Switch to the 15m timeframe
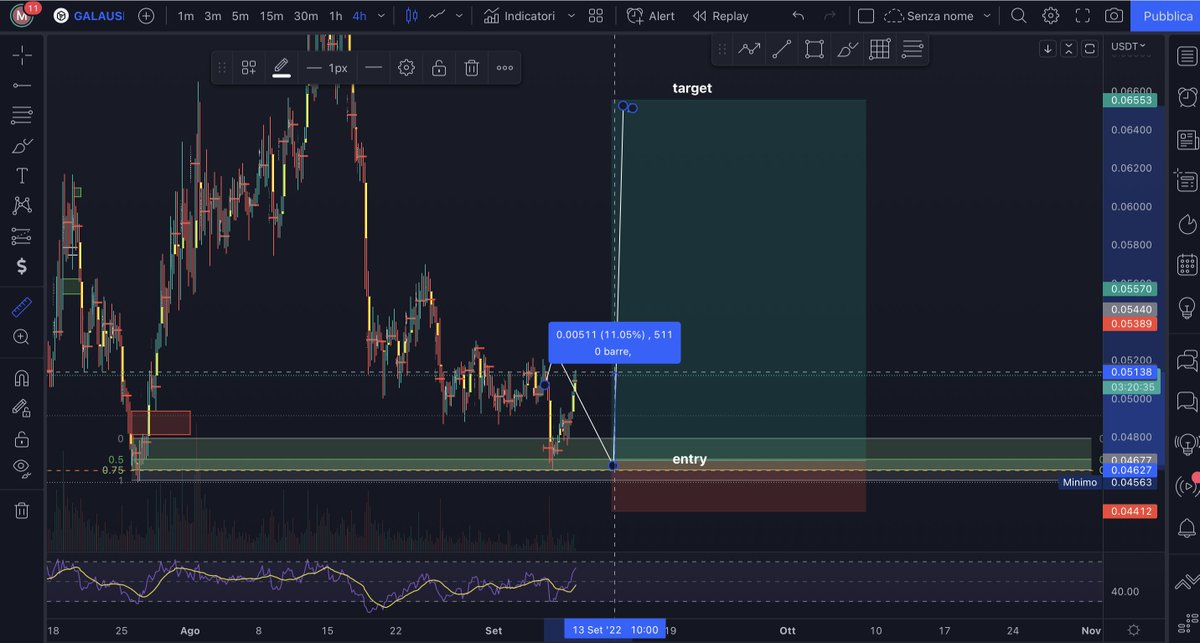Screen dimensions: 1200x643 271,16
